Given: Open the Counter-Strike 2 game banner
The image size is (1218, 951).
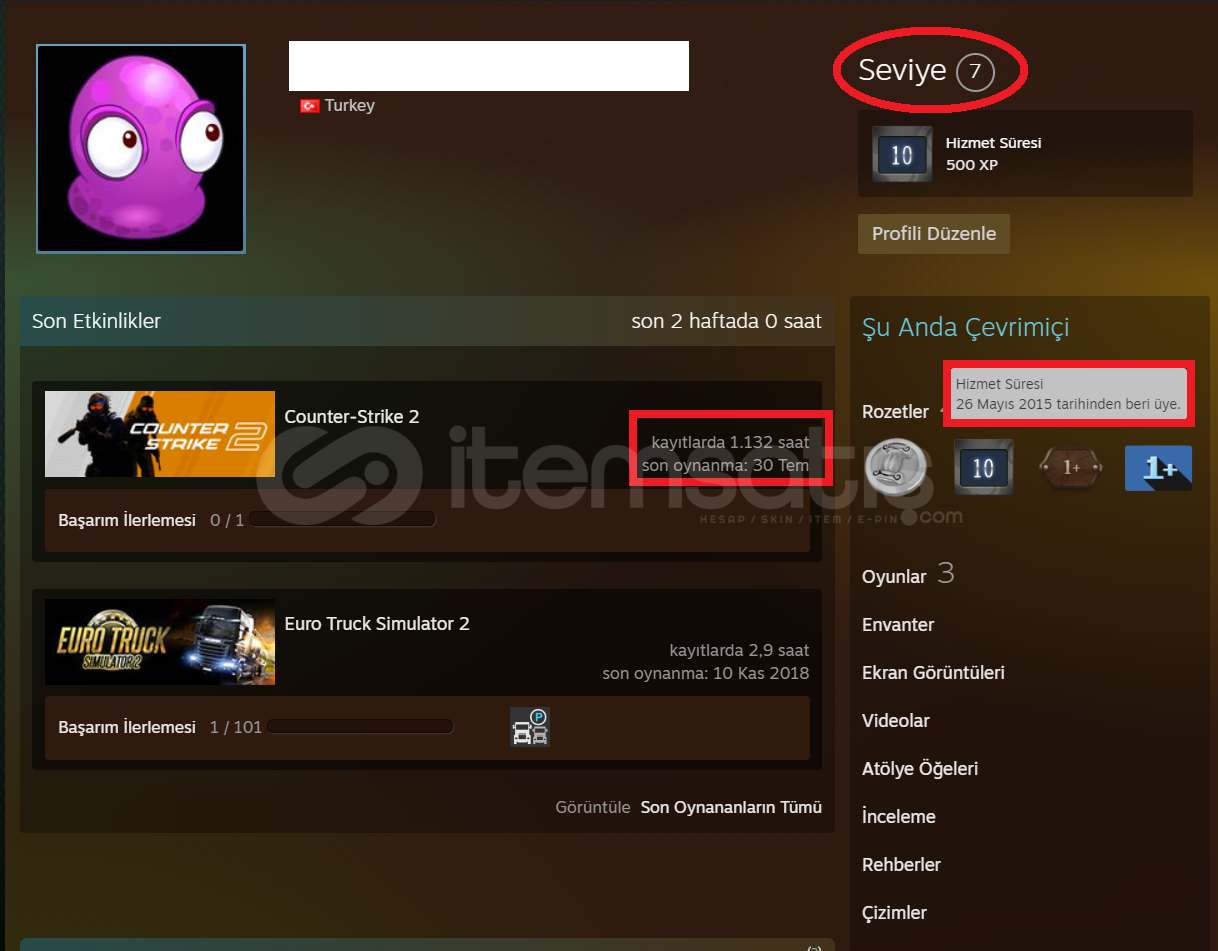Looking at the screenshot, I should point(160,434).
